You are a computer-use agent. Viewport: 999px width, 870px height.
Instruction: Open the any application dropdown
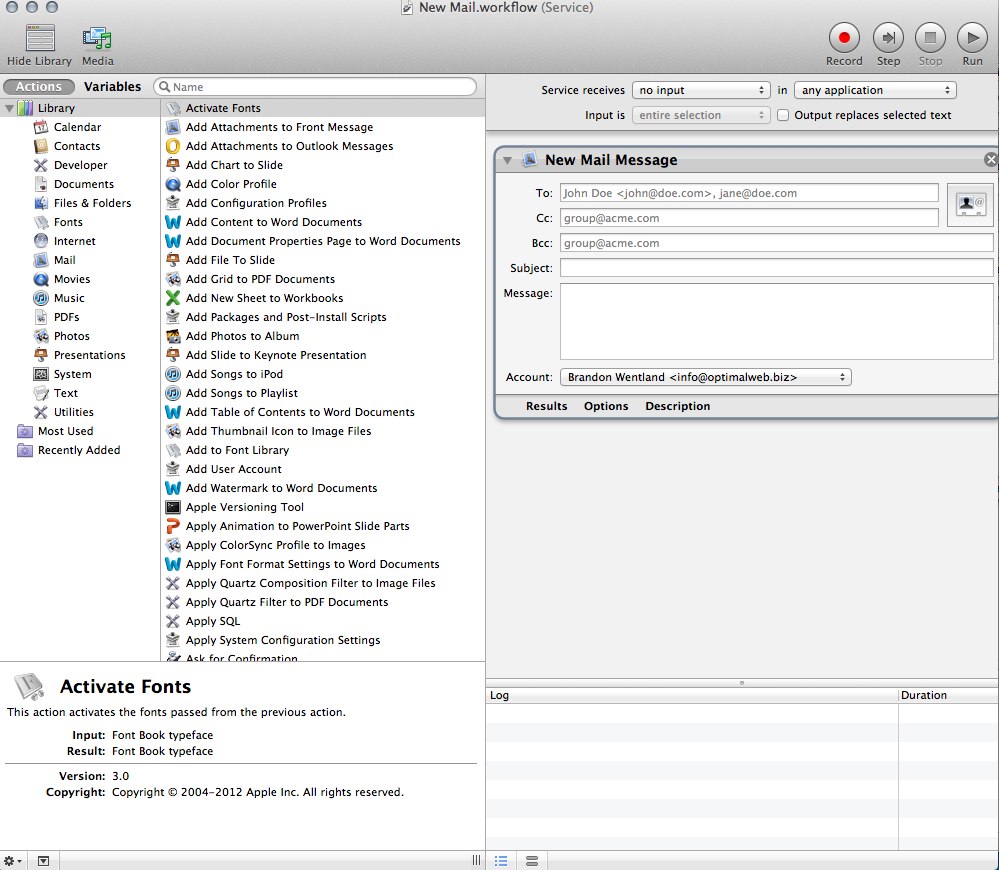[875, 90]
